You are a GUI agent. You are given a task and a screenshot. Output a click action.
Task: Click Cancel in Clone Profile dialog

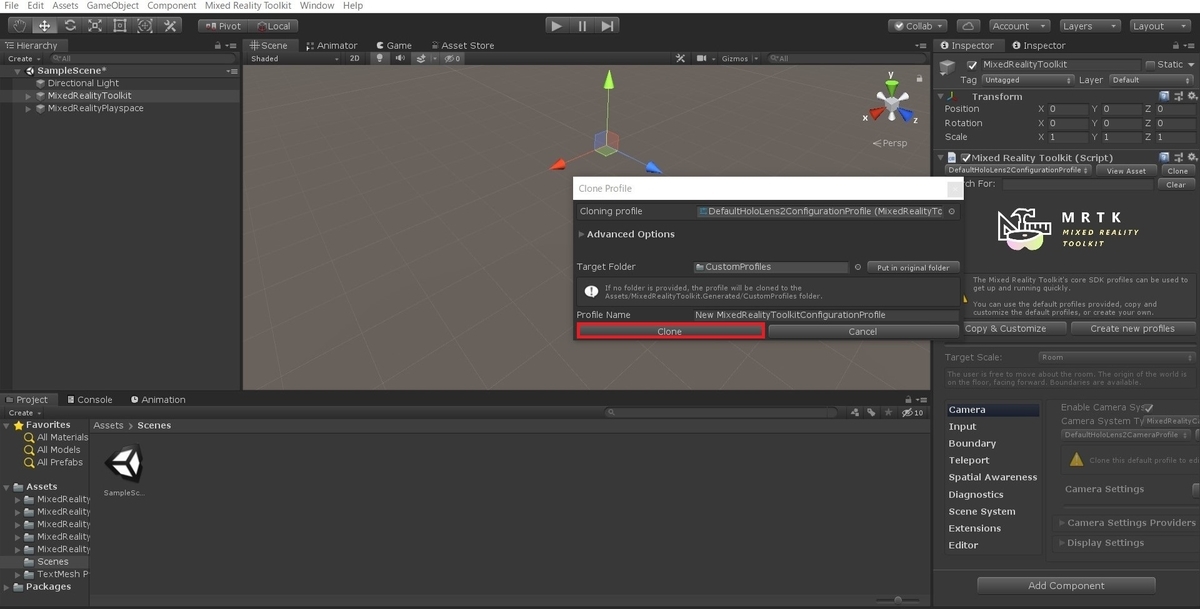coord(863,331)
